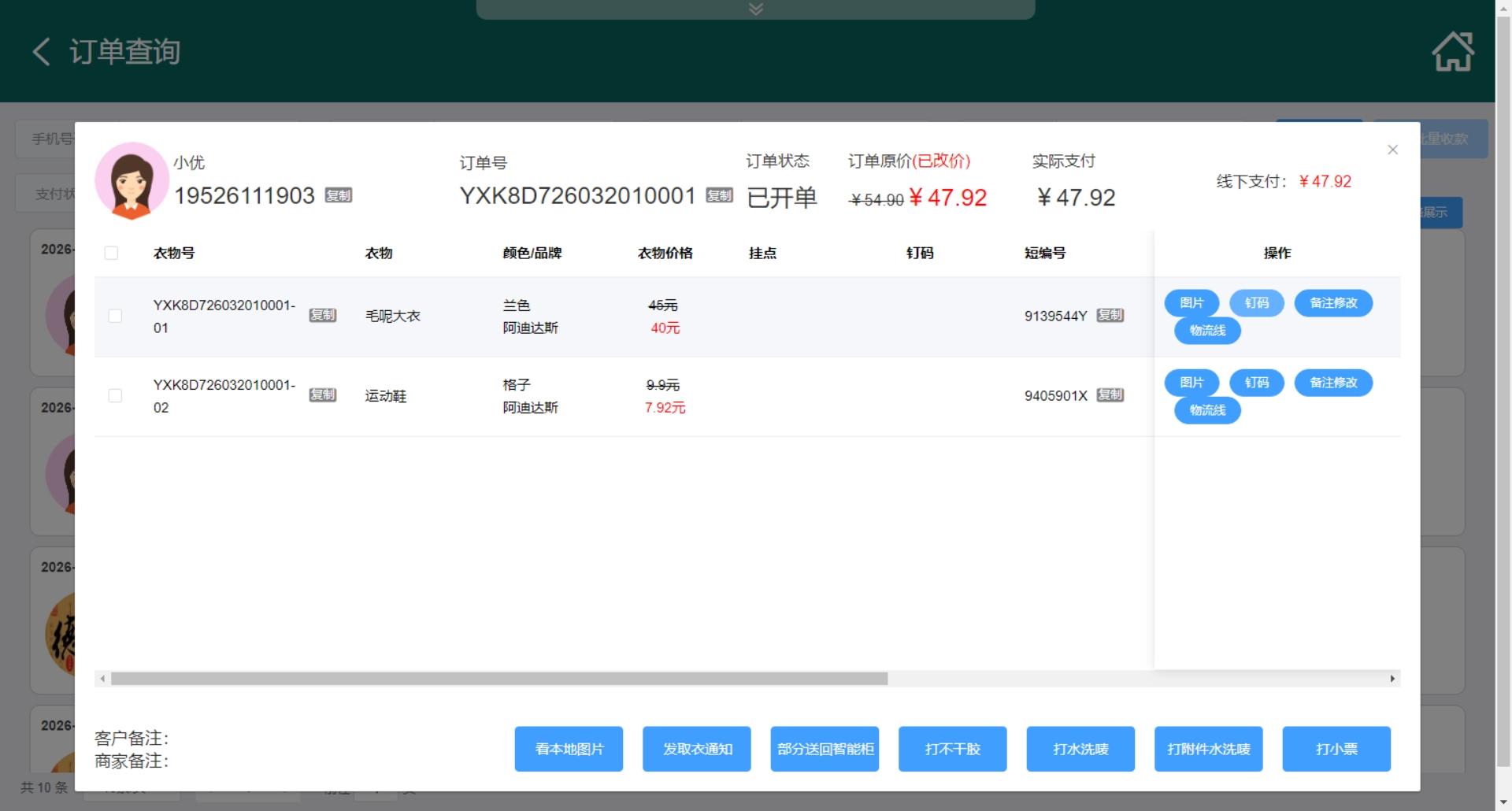Copy garment number ending in -02

322,394
